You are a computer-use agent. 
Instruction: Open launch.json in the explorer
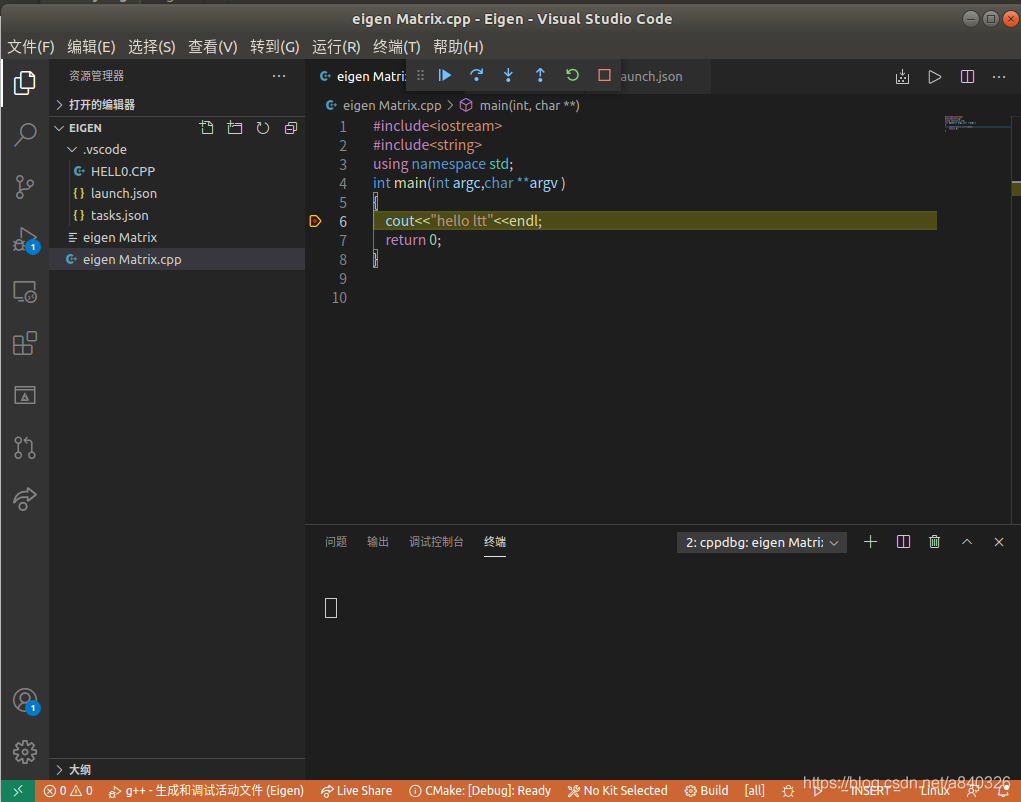[x=177, y=193]
